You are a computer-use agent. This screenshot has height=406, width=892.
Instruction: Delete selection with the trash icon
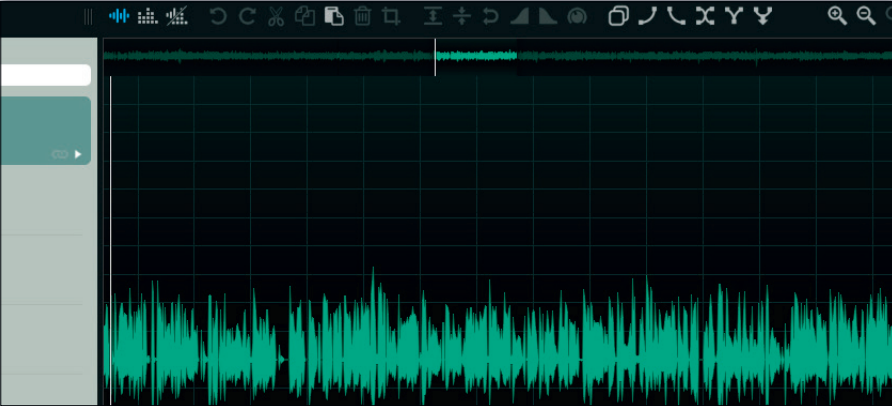pyautogui.click(x=363, y=16)
